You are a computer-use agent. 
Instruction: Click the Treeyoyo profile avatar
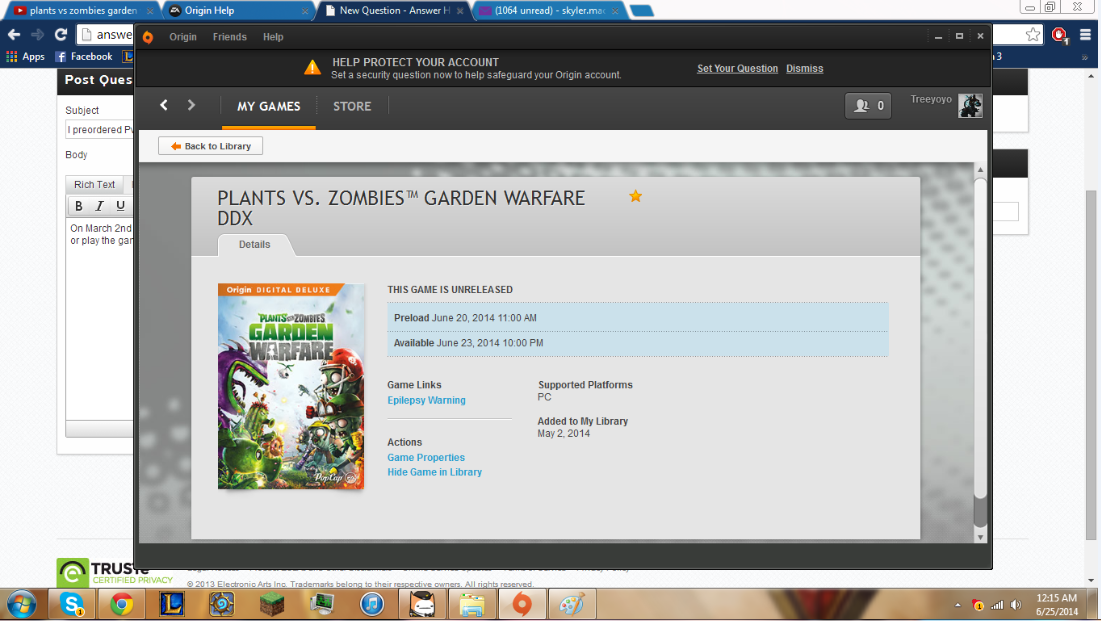(970, 106)
